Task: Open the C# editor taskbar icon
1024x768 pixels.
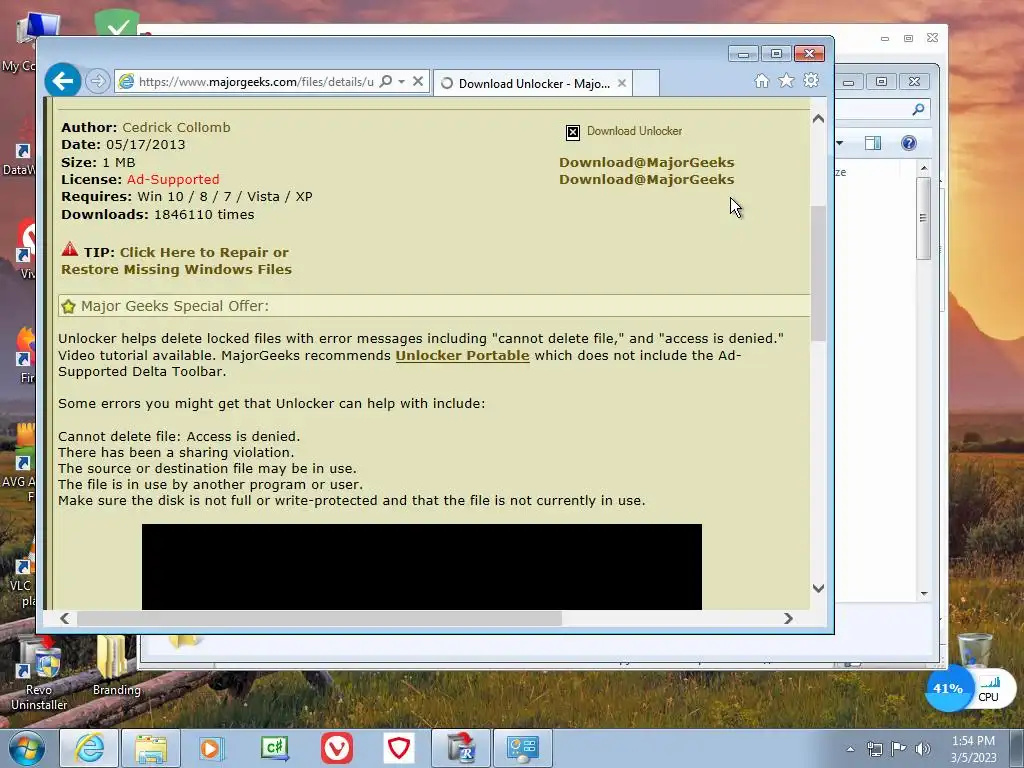Action: [x=274, y=748]
